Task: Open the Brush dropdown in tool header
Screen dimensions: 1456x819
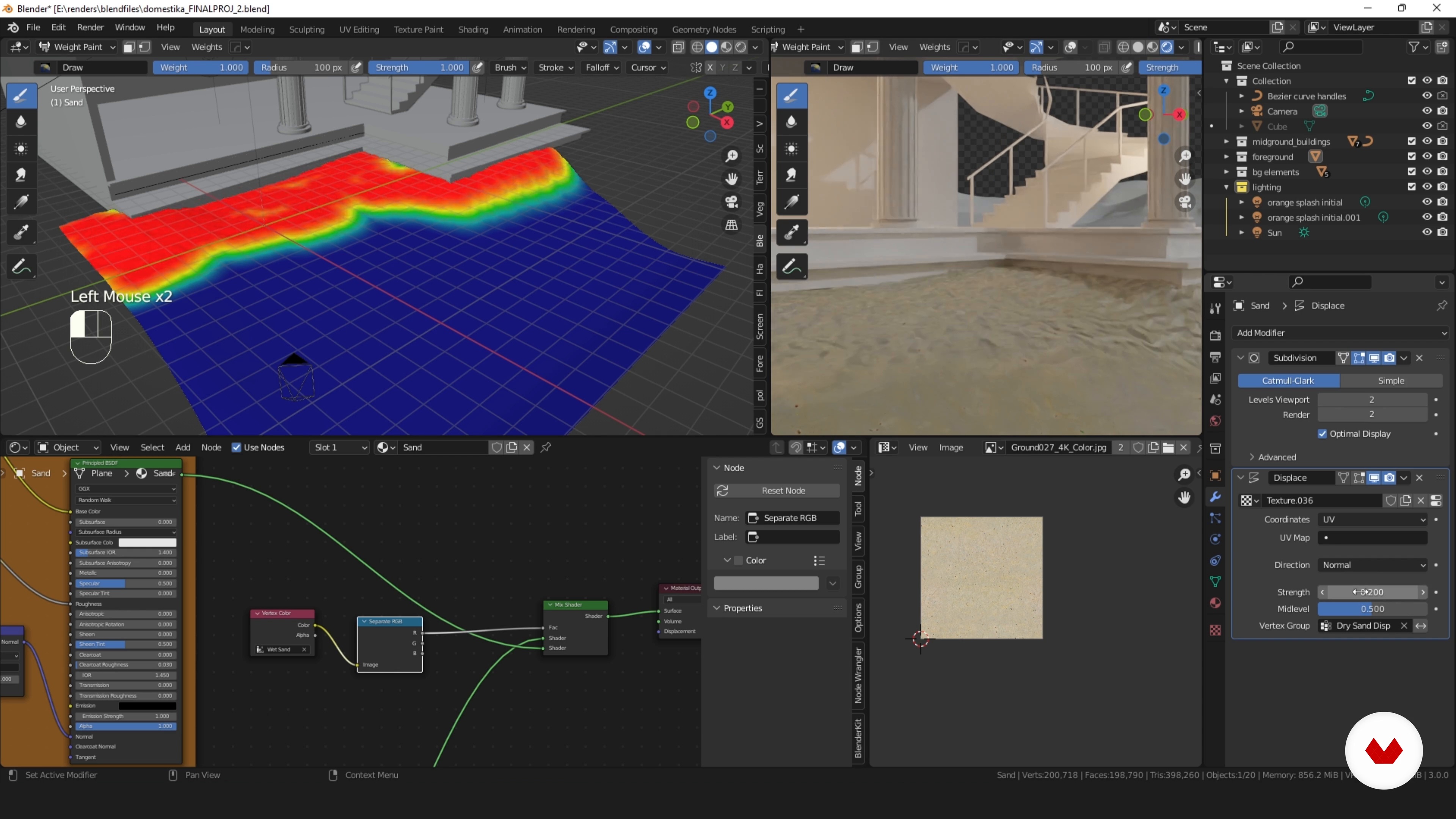Action: coord(510,67)
